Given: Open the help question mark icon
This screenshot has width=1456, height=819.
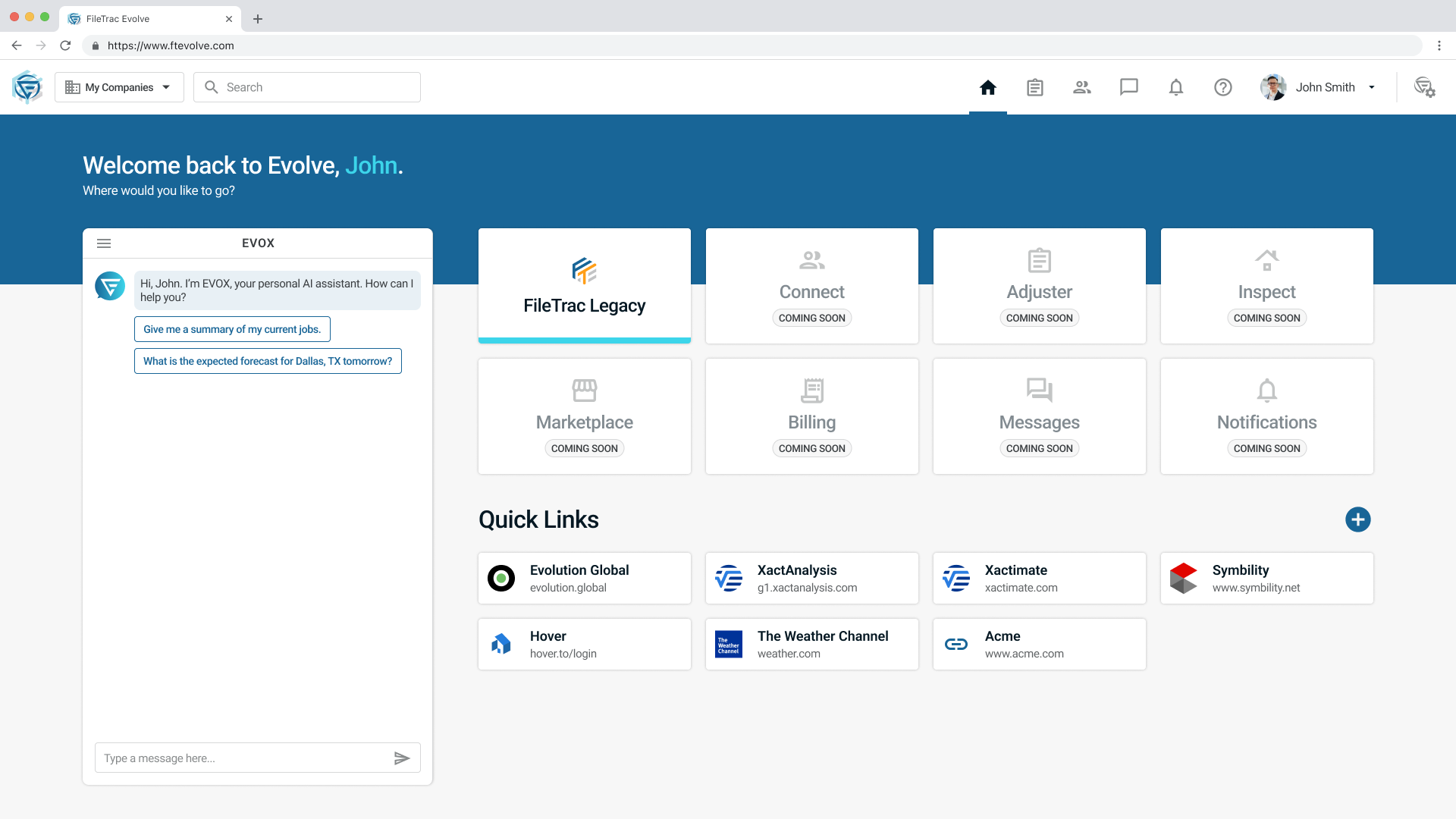Looking at the screenshot, I should point(1222,87).
